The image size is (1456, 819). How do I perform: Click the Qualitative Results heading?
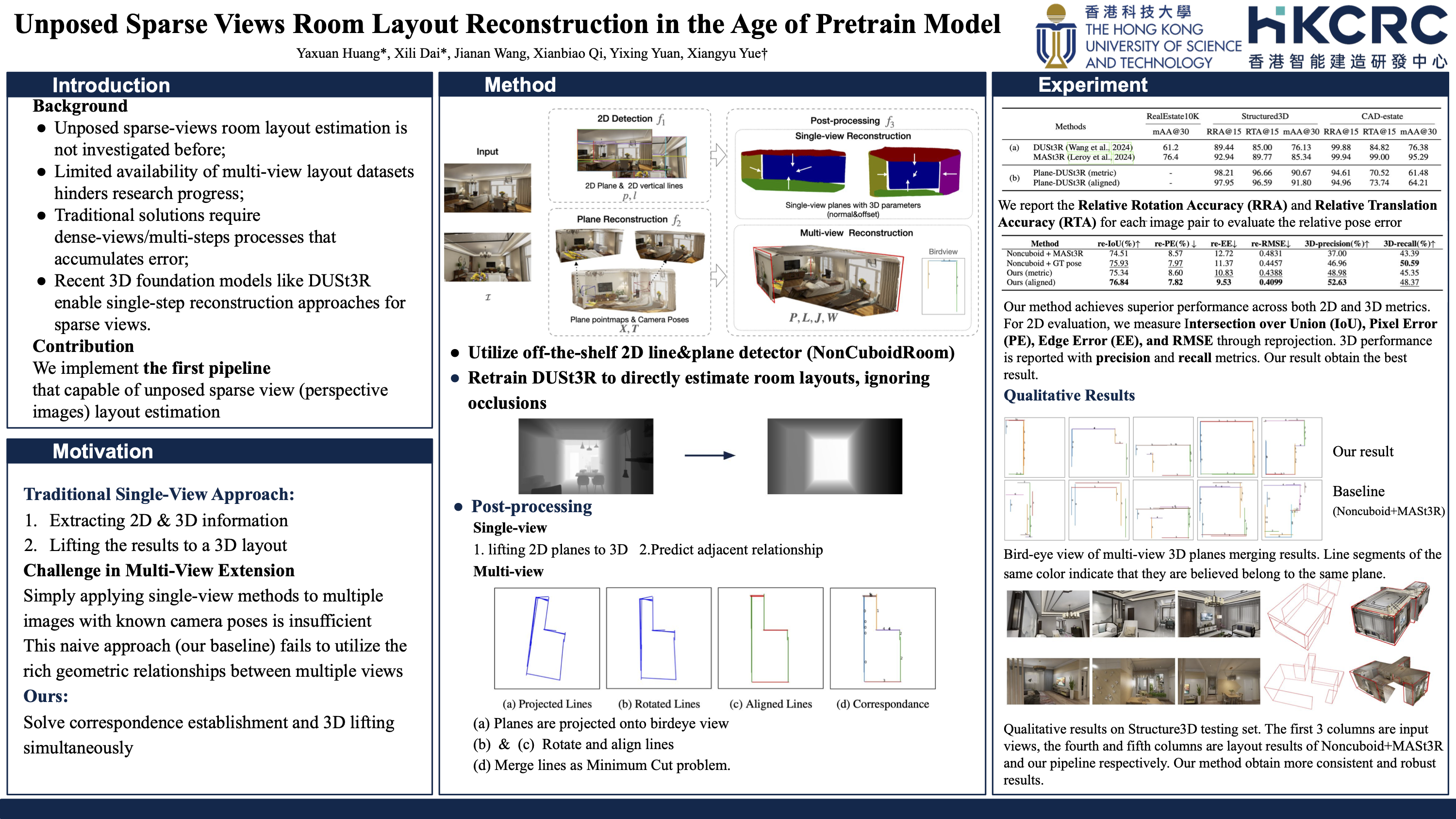[x=1069, y=395]
